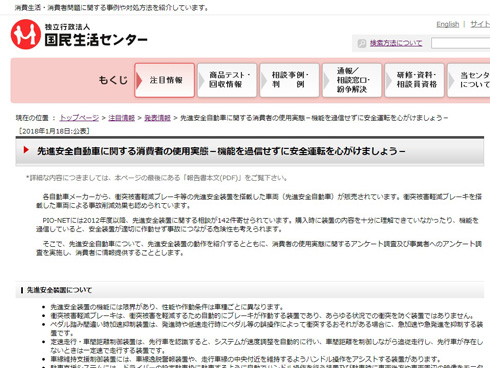Open the 通報/相談窓口・紛争解決 menu tab
The width and height of the screenshot is (490, 368).
(x=352, y=80)
